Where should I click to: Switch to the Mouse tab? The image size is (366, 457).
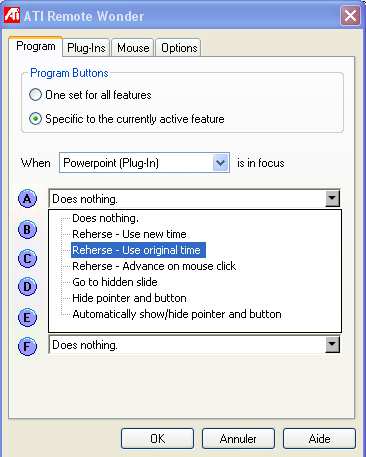[x=133, y=48]
